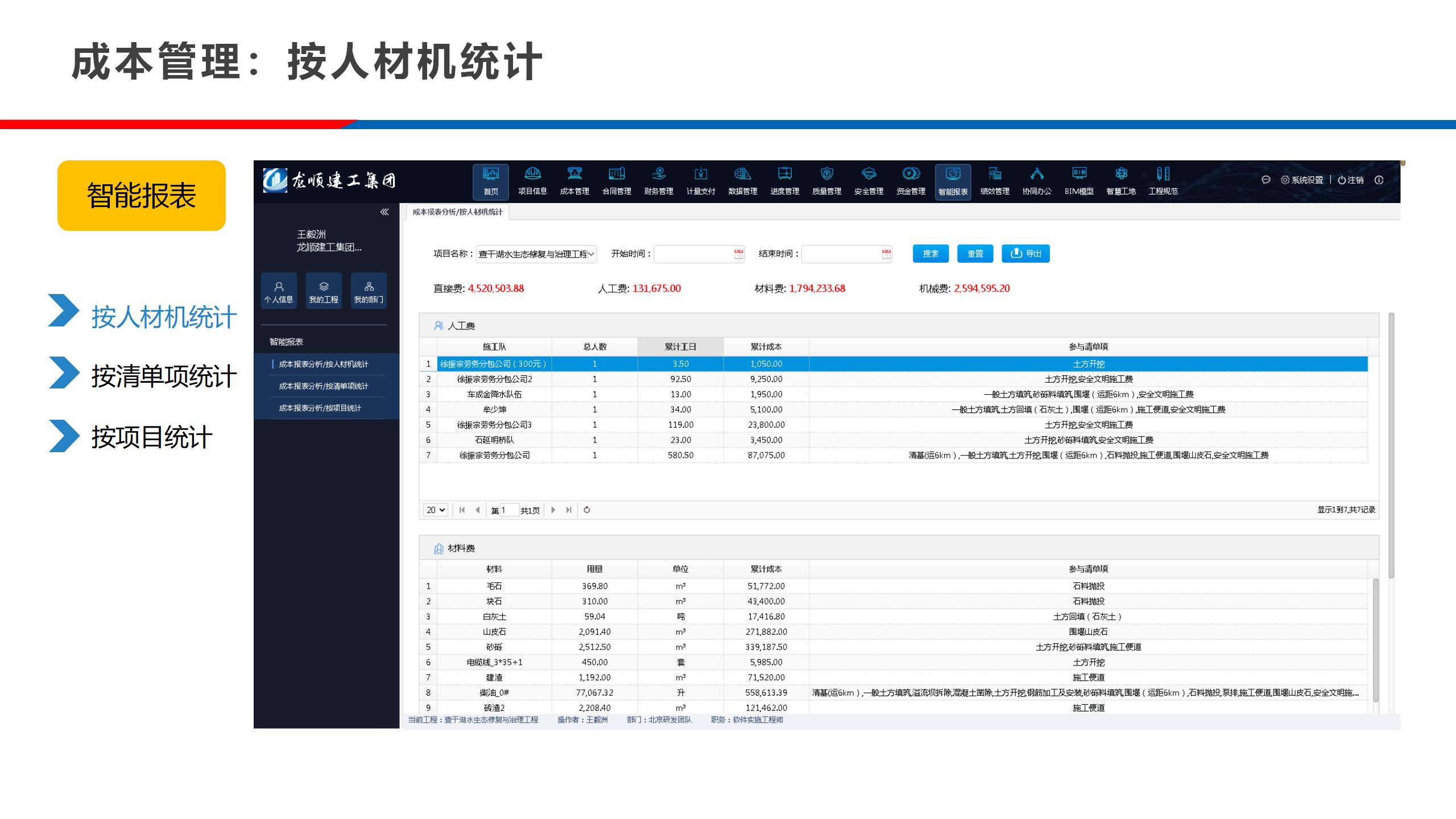Viewport: 1456px width, 819px height.
Task: Open 数据管理 module icon
Action: point(743,181)
